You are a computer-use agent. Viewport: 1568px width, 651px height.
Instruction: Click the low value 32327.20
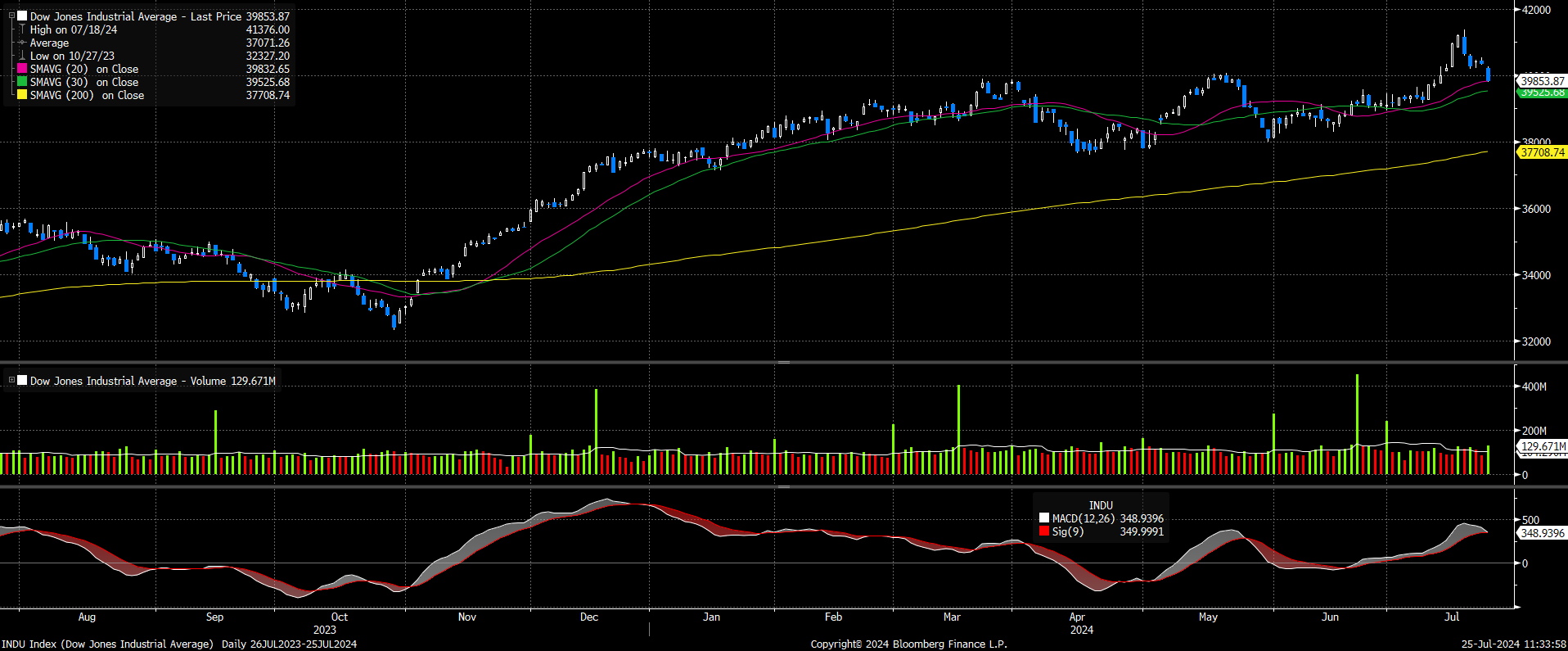click(268, 56)
